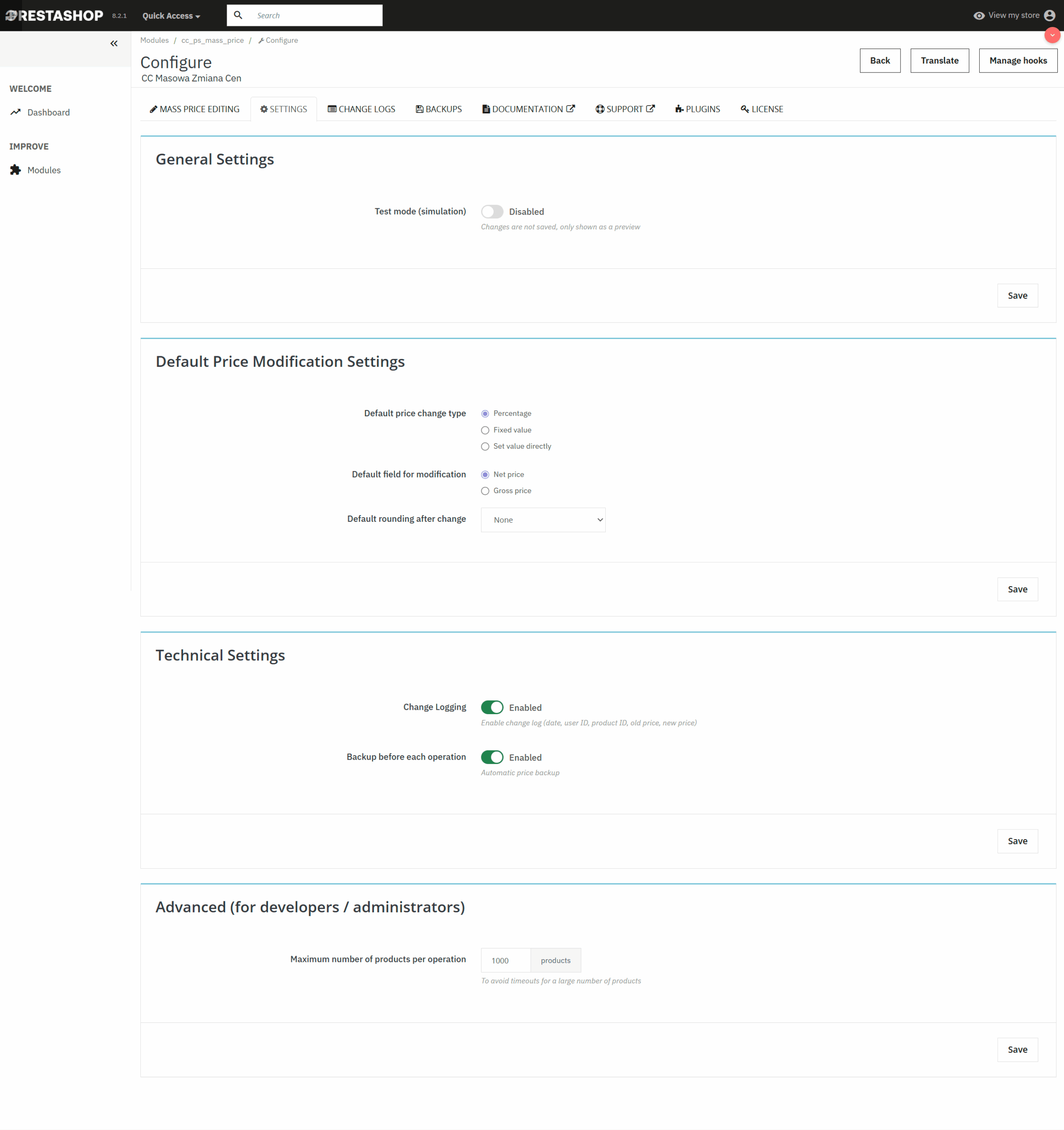
Task: Collapse the sidebar with double-chevron icon
Action: coord(113,43)
